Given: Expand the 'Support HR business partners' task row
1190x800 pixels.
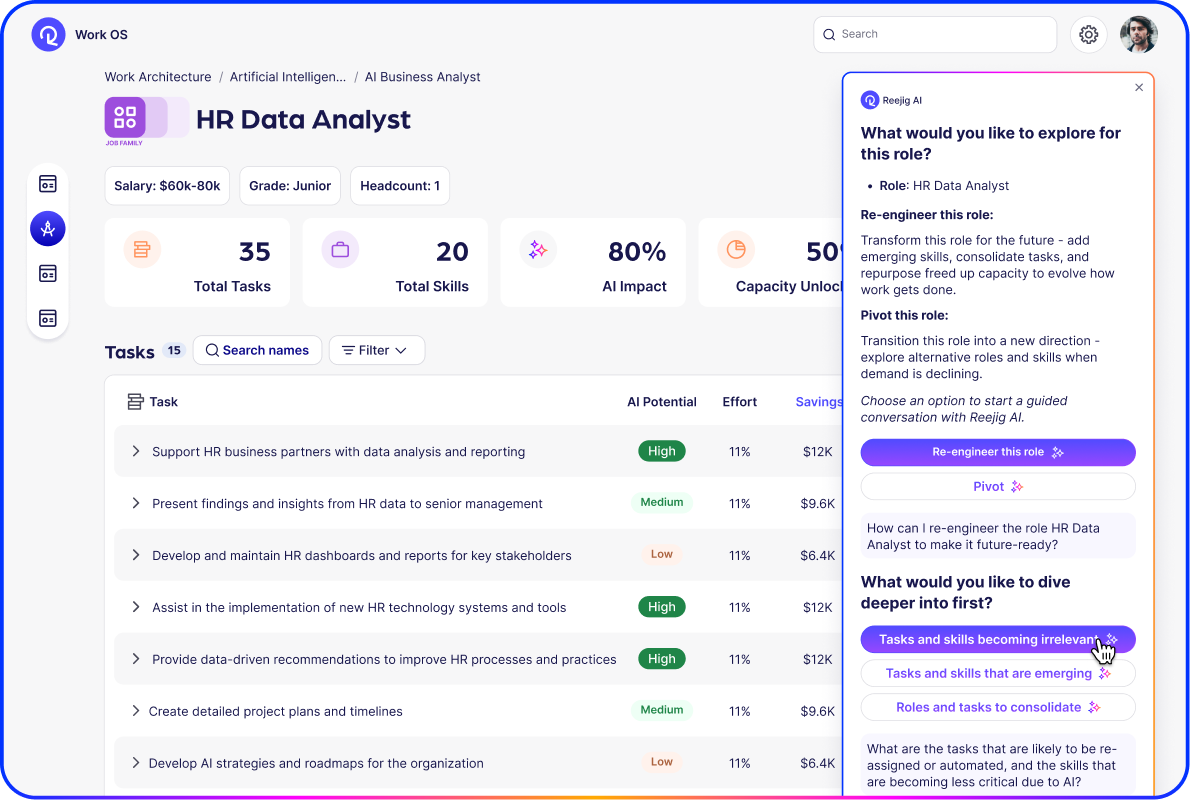Looking at the screenshot, I should (136, 452).
